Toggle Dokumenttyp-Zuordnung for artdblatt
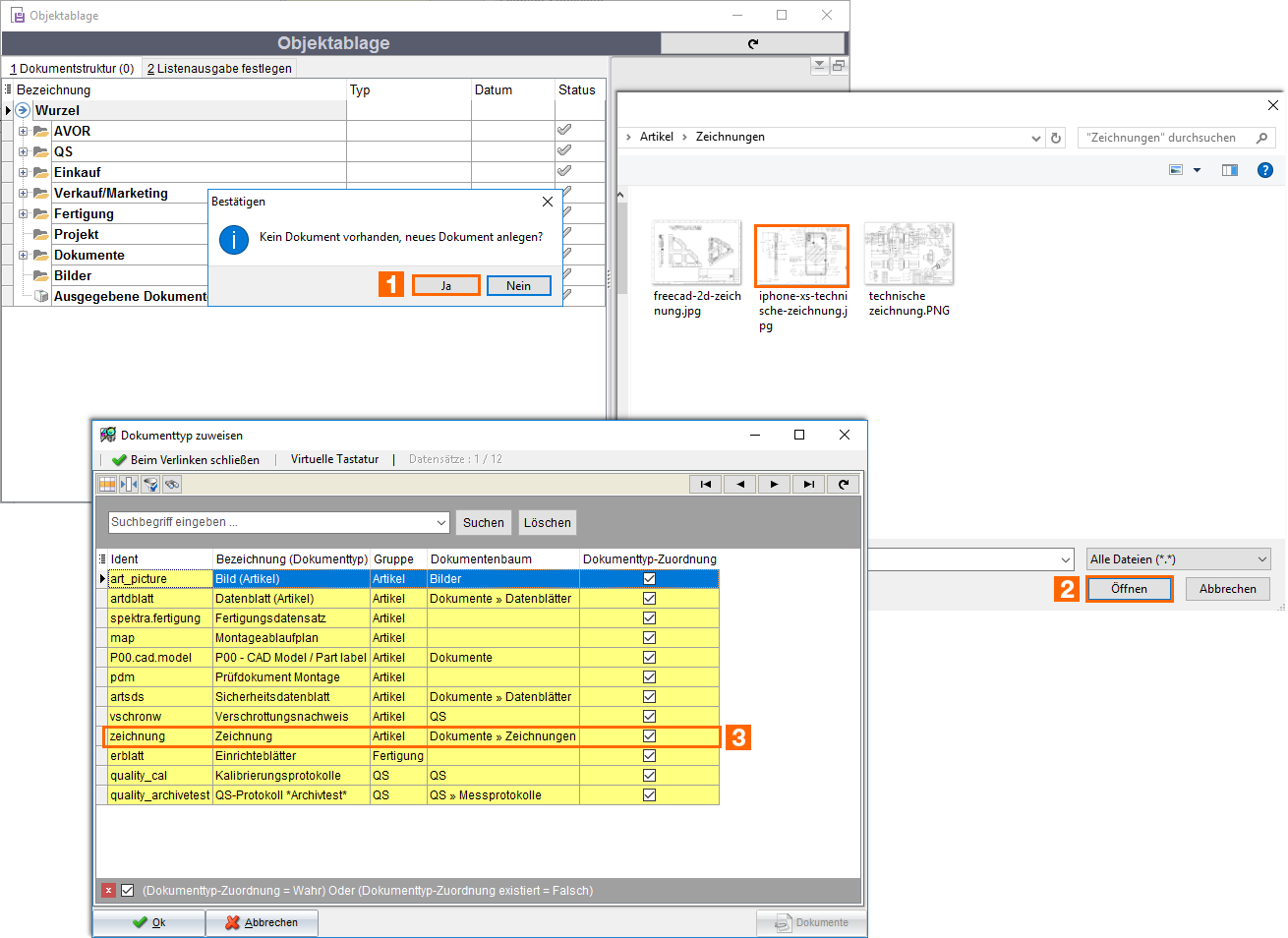Image resolution: width=1288 pixels, height=938 pixels. (649, 598)
